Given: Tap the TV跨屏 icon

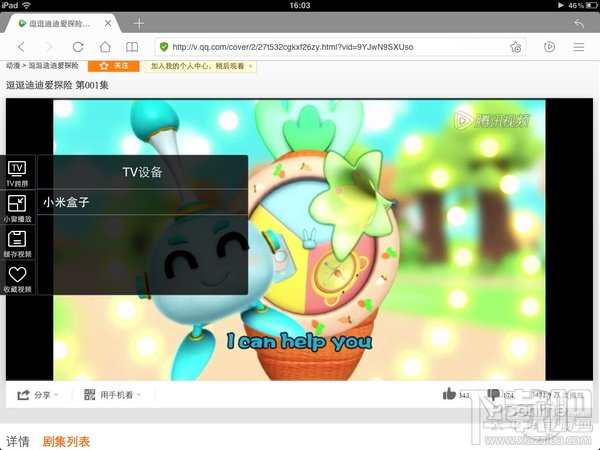Looking at the screenshot, I should tap(18, 173).
